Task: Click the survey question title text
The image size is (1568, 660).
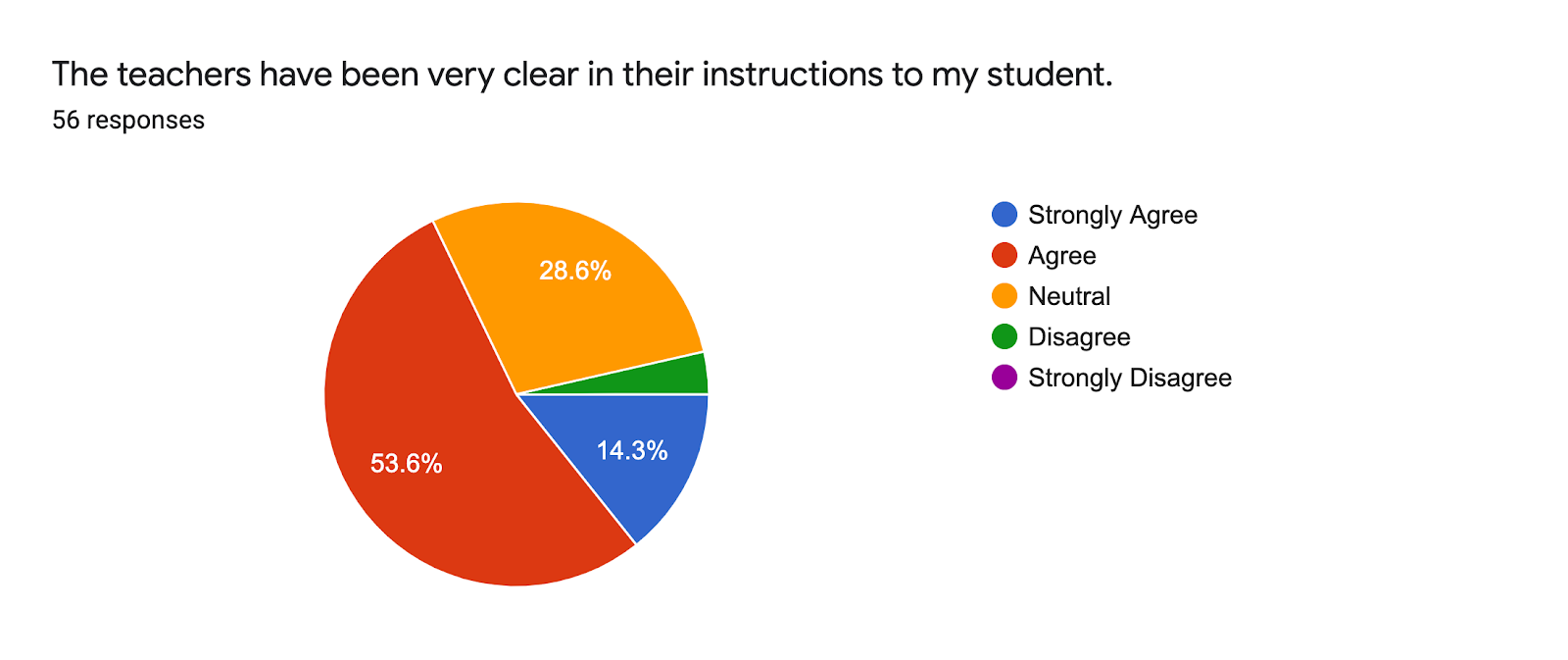Action: pyautogui.click(x=582, y=75)
